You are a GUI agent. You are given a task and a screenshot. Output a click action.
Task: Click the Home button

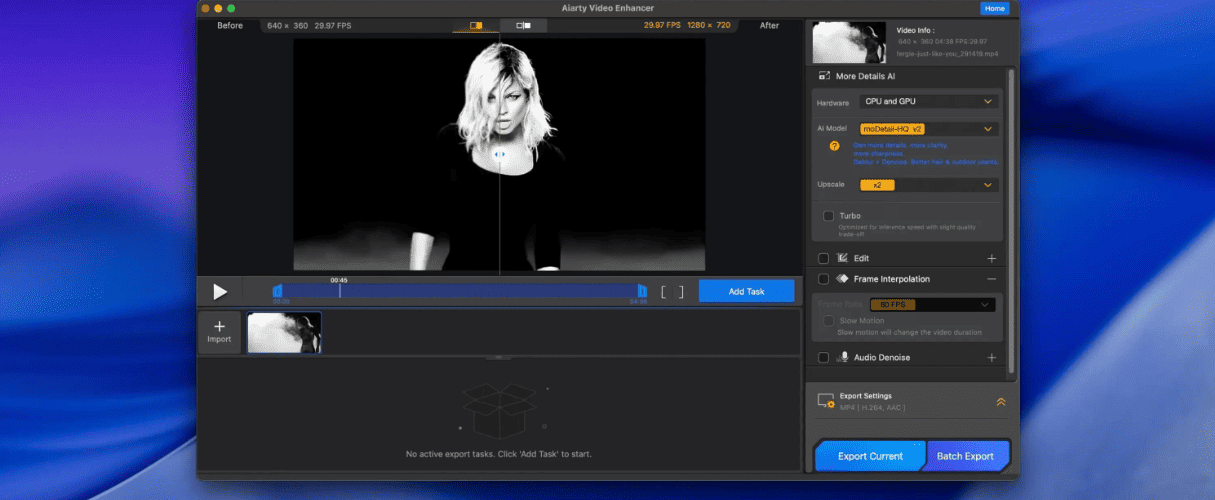tap(994, 8)
